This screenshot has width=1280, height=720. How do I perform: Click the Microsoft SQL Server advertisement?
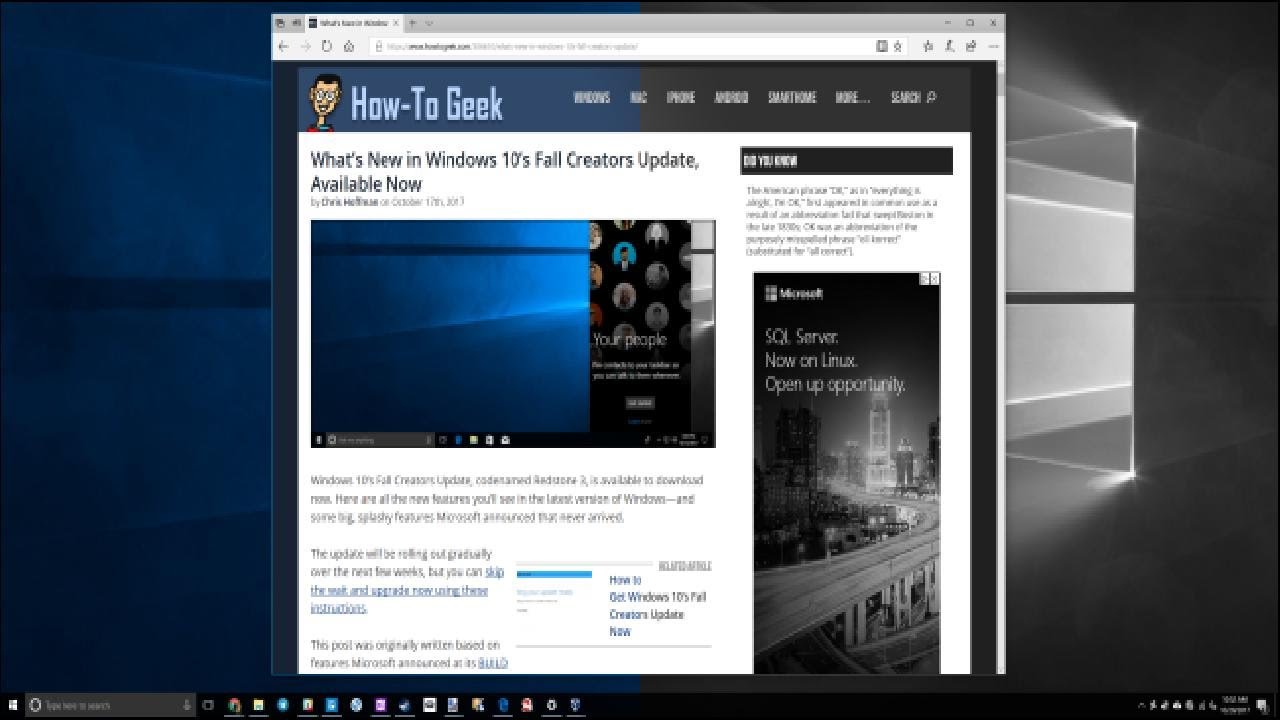pos(846,473)
